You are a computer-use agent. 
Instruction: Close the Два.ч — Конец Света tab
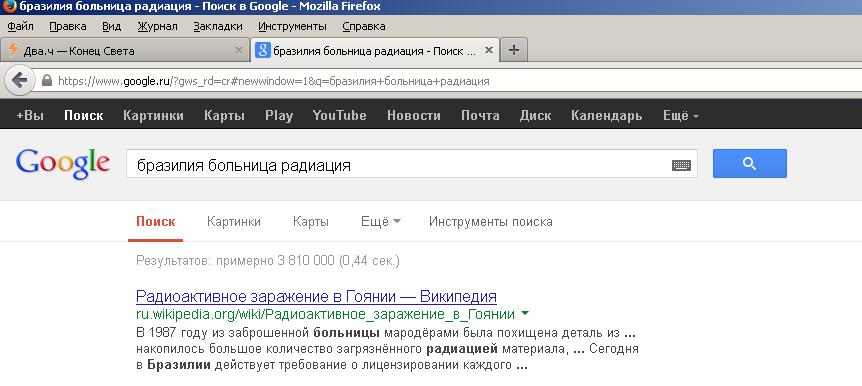pos(239,51)
